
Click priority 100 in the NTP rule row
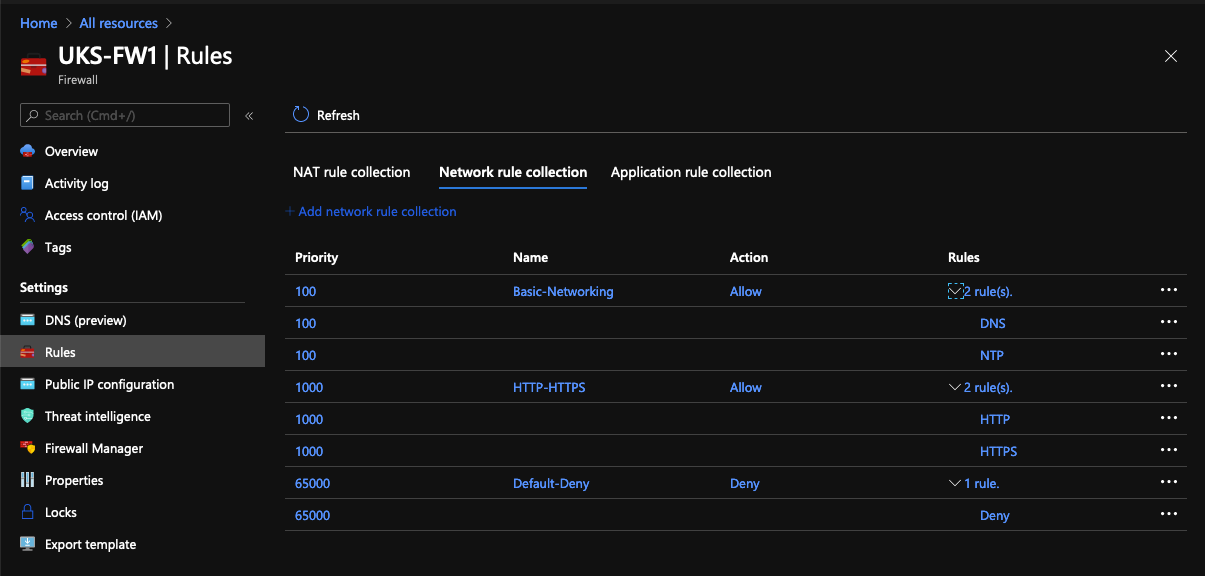pos(306,355)
